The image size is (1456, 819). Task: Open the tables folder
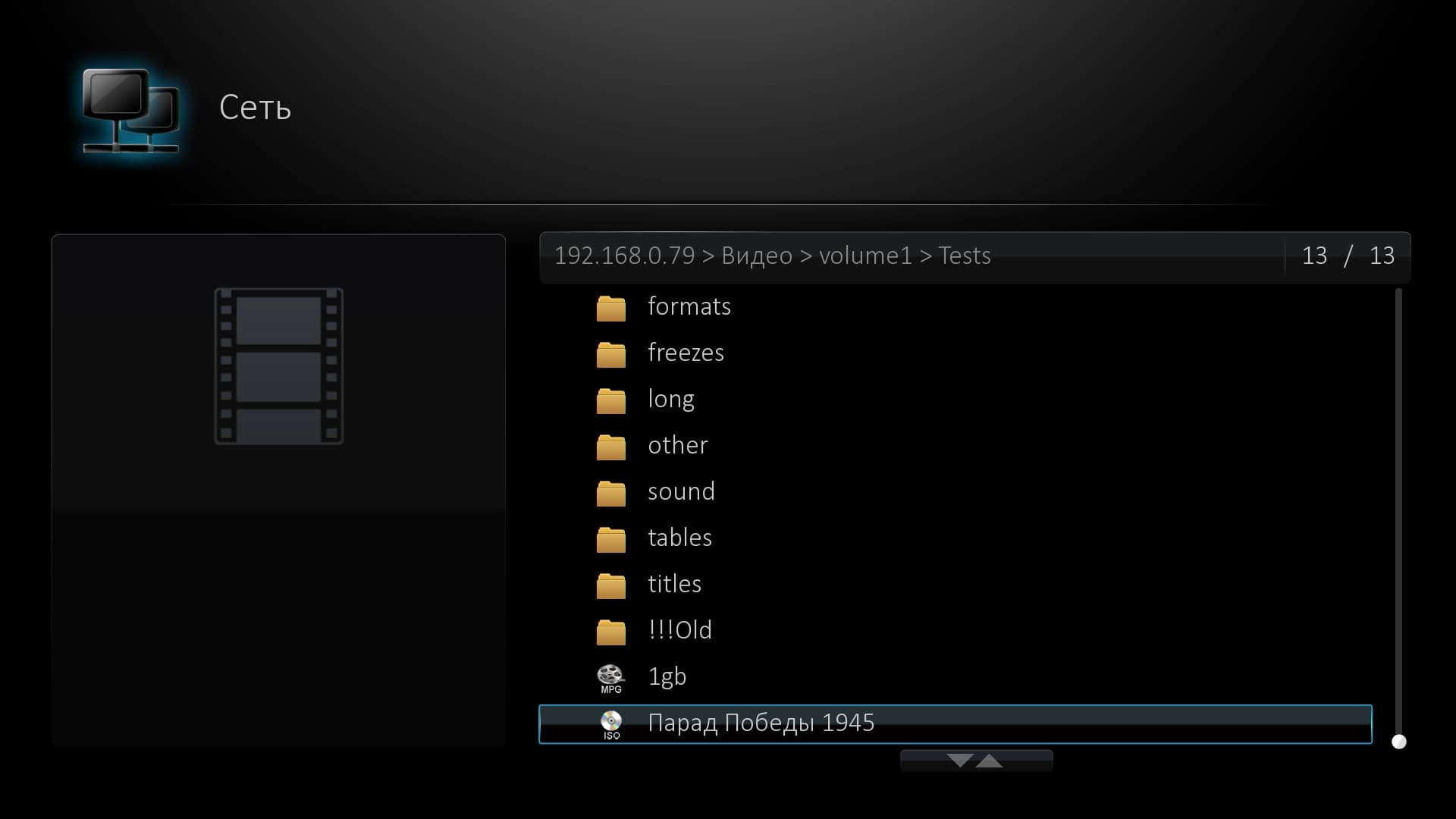(679, 538)
